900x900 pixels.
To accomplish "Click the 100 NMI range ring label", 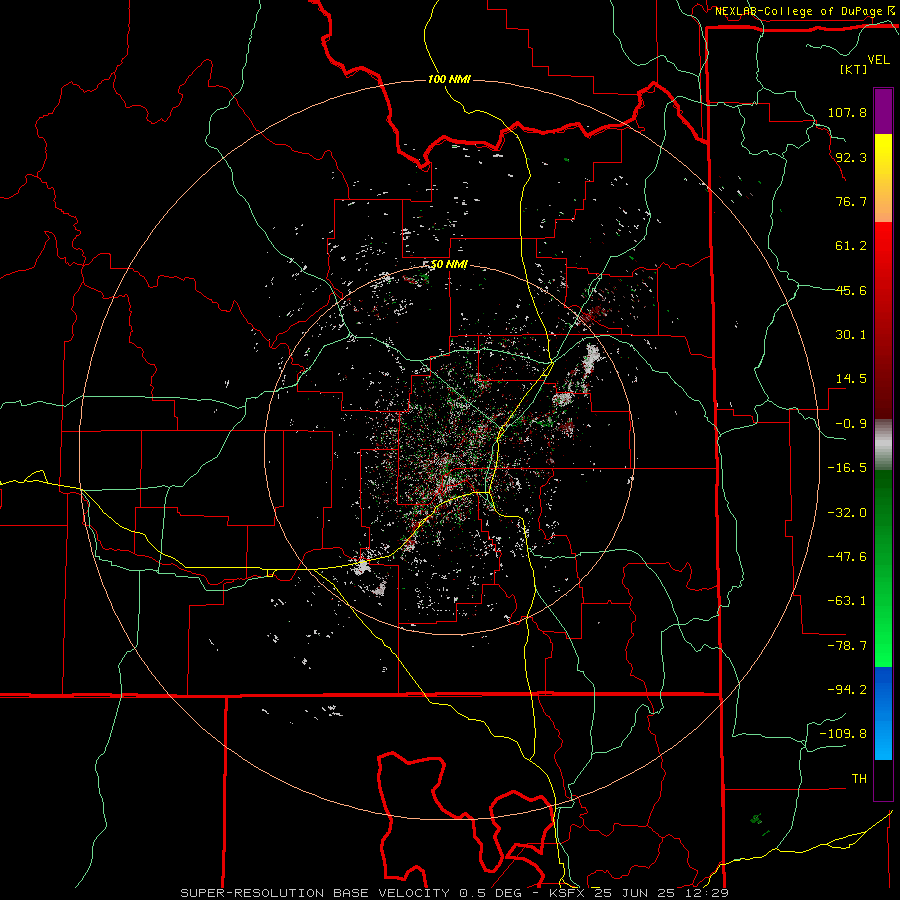I will (449, 79).
